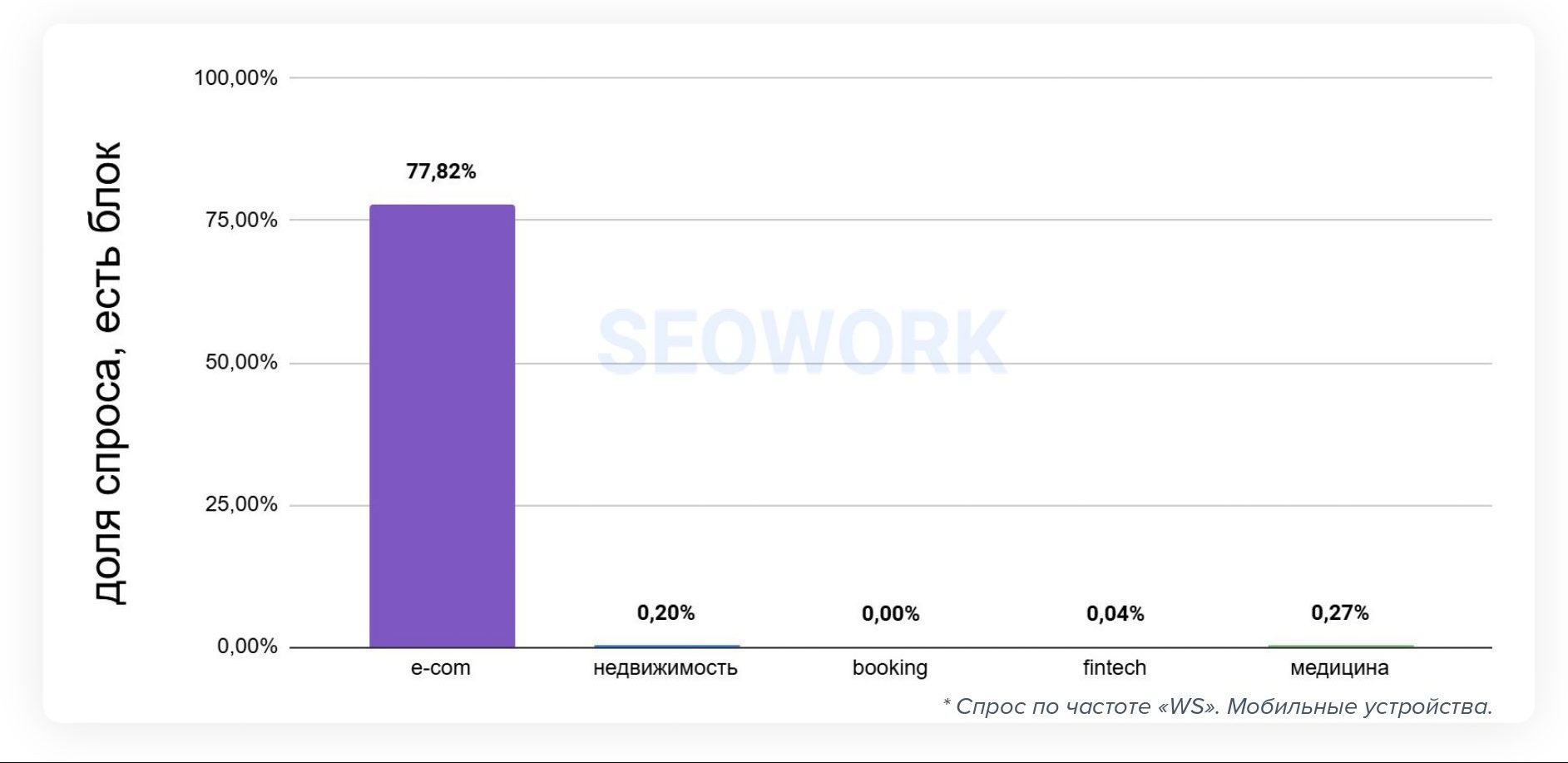Select the vertical axis title text
This screenshot has width=1568, height=763.
tap(108, 373)
